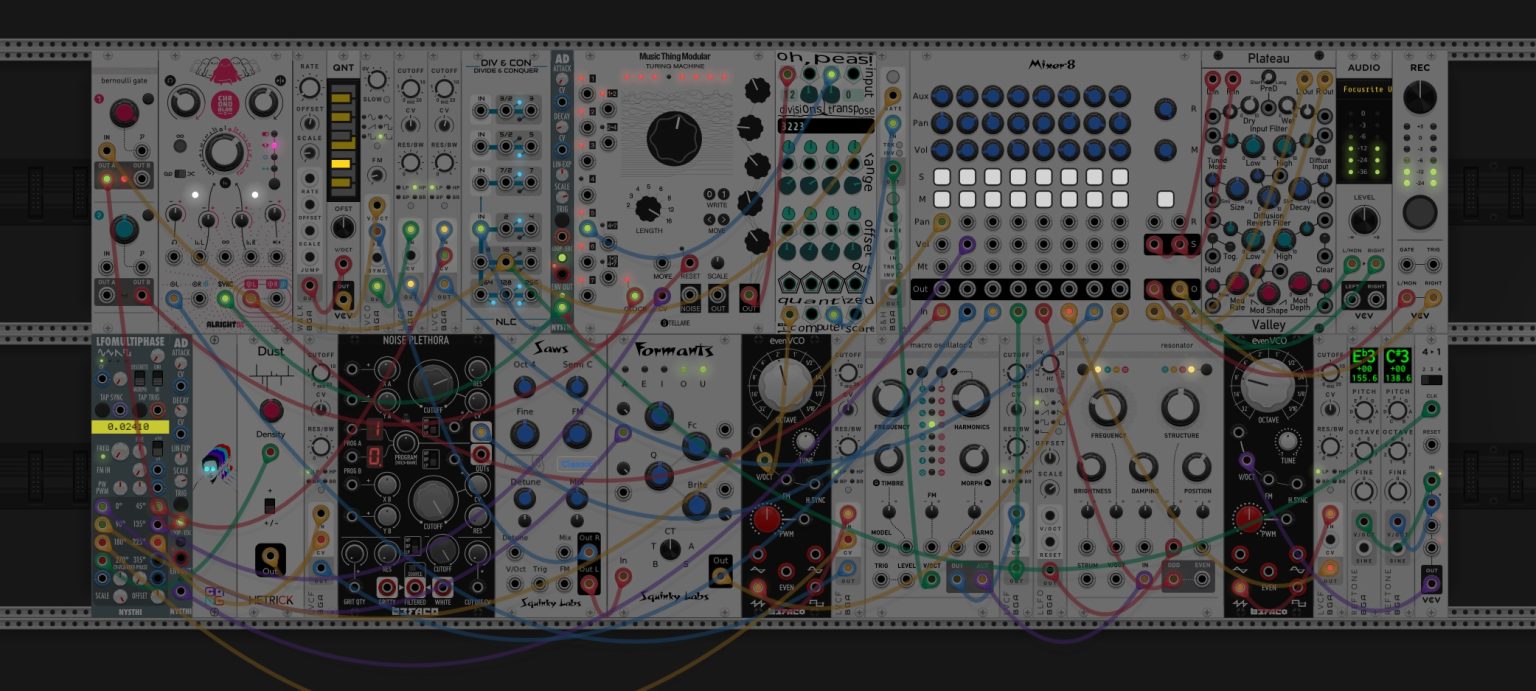Viewport: 1536px width, 691px height.
Task: Click the WRITE 0 button on Turing Machine
Action: pyautogui.click(x=708, y=194)
